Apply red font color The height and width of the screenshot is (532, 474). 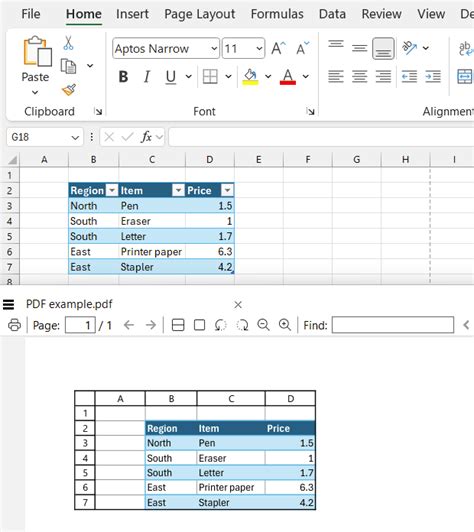pyautogui.click(x=288, y=77)
